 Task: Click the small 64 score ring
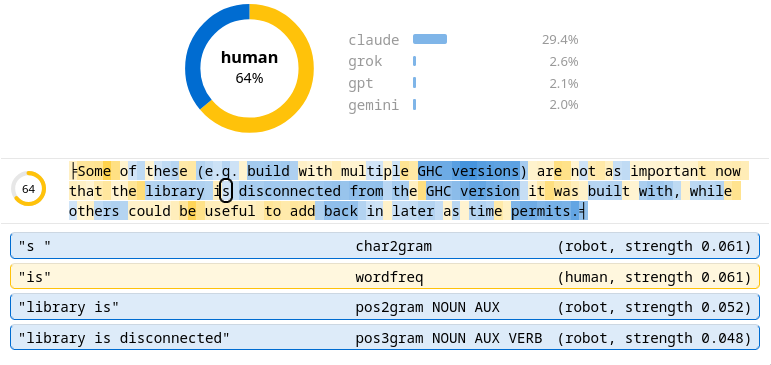[29, 188]
